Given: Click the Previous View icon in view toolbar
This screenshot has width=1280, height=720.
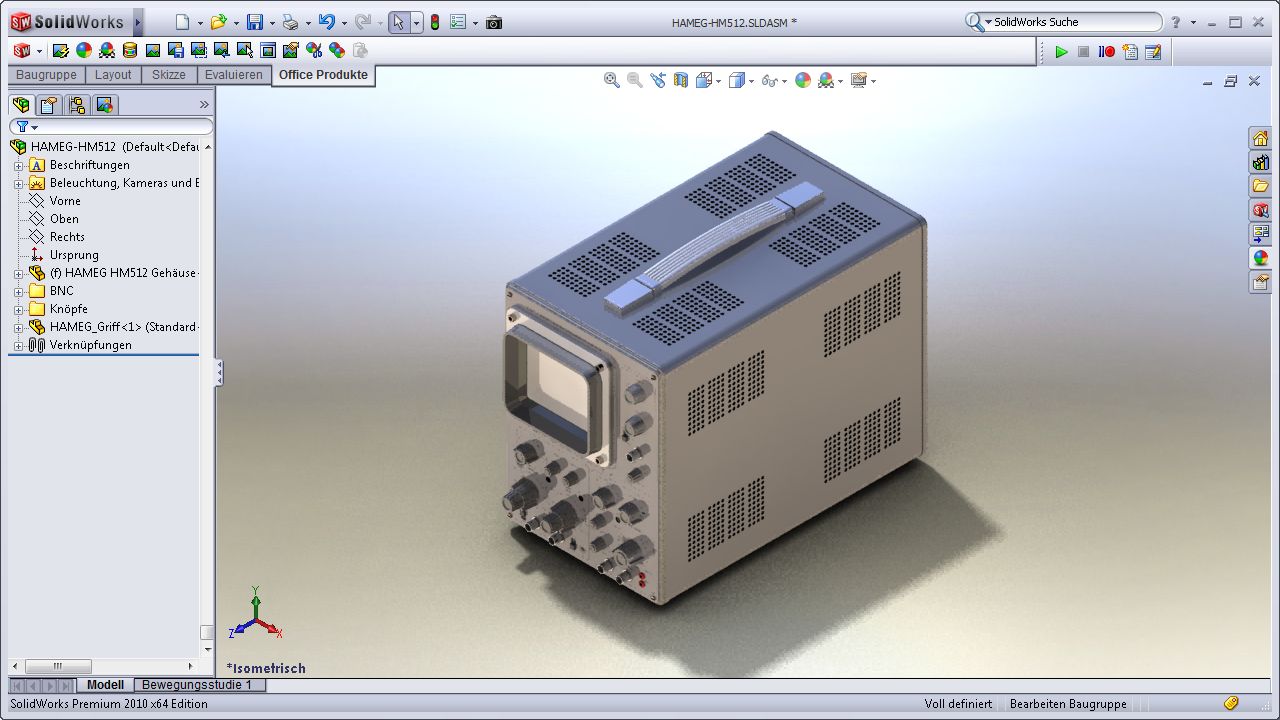Looking at the screenshot, I should point(658,80).
